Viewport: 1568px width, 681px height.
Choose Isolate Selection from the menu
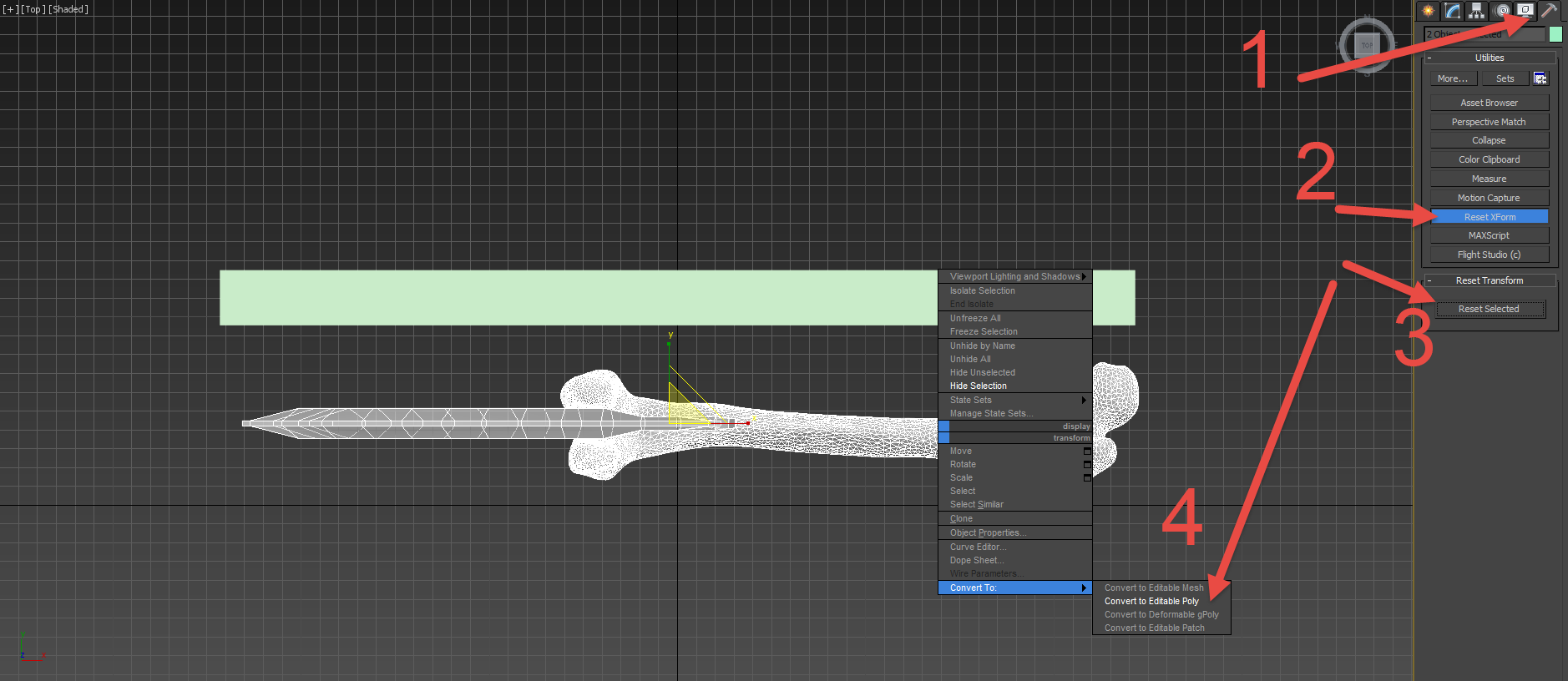click(1015, 290)
